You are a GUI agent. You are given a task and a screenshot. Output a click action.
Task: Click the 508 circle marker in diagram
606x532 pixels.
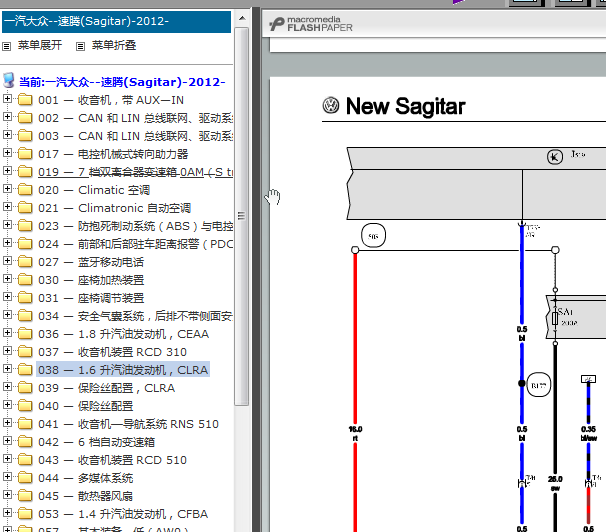pos(373,235)
